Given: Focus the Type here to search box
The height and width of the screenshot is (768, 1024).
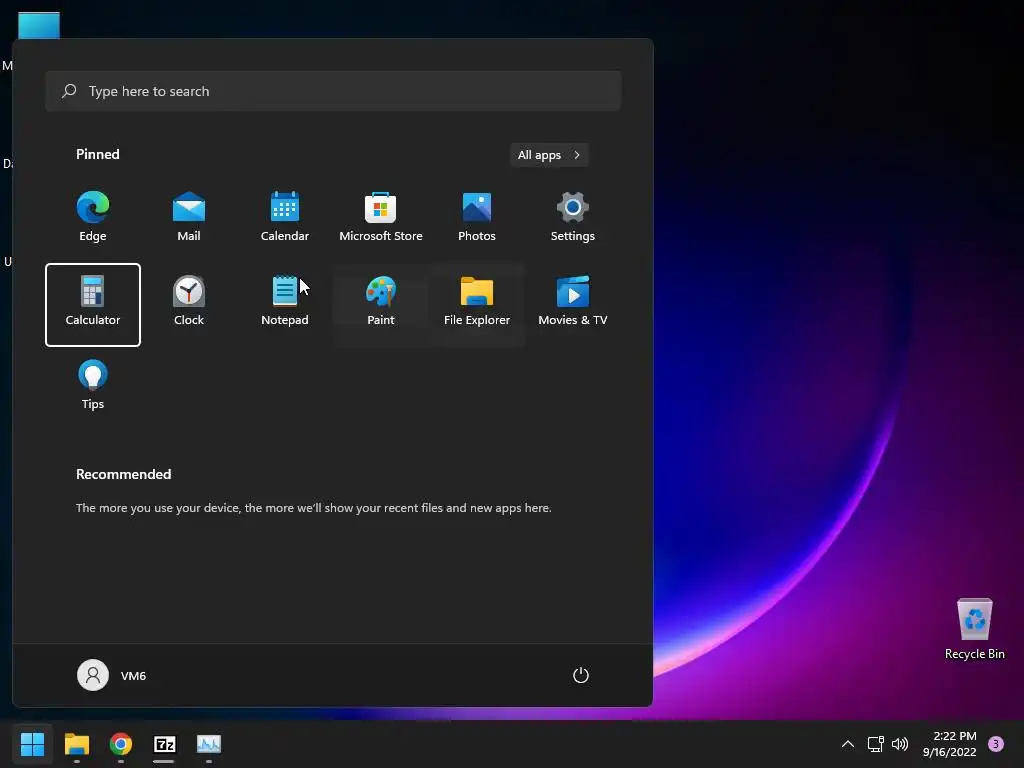Looking at the screenshot, I should point(333,91).
